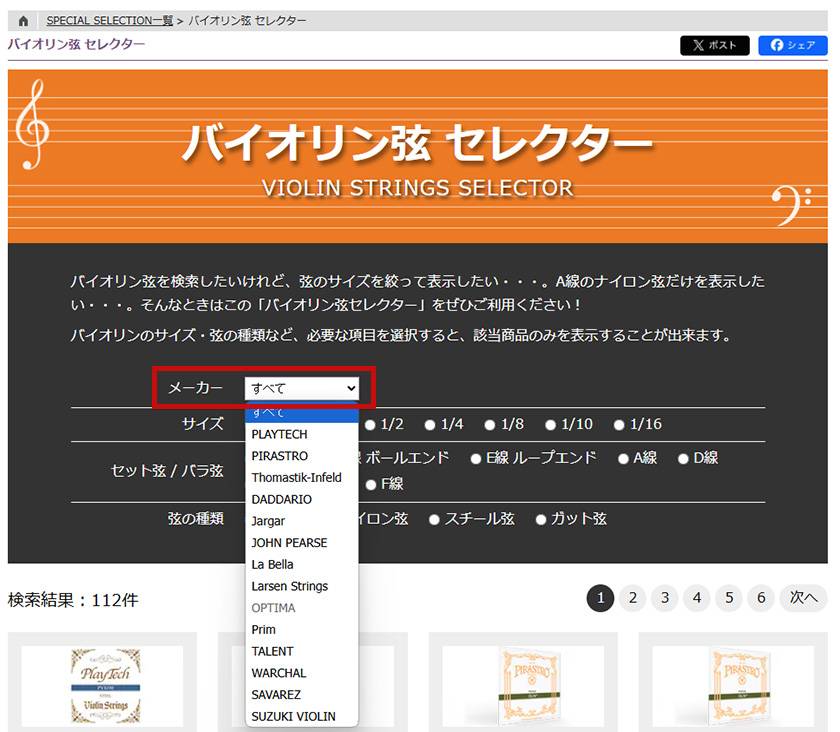
Task: Choose Jargar in maker list
Action: pyautogui.click(x=302, y=521)
